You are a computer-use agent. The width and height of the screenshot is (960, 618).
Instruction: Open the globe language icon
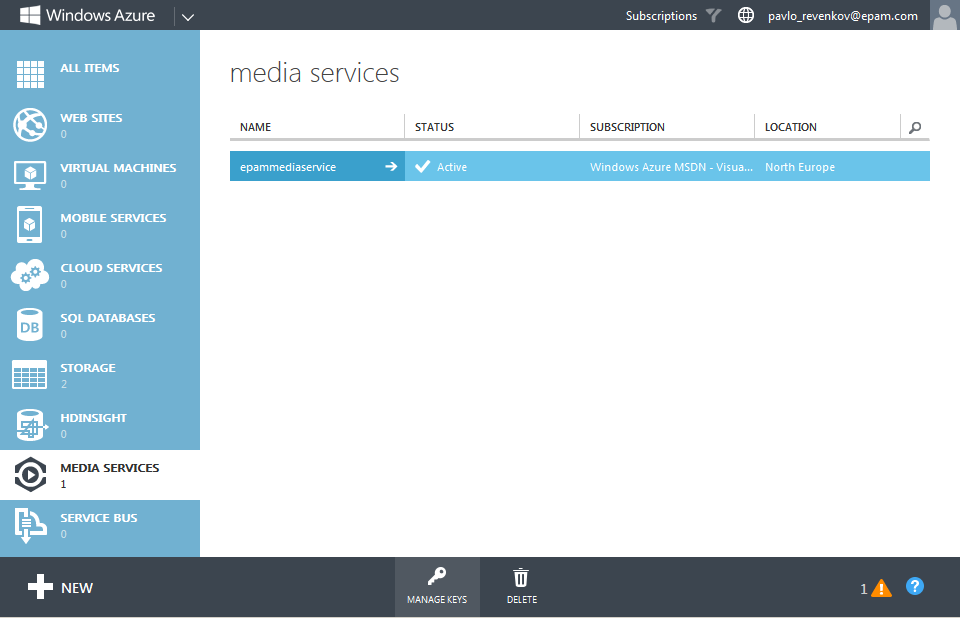point(746,15)
